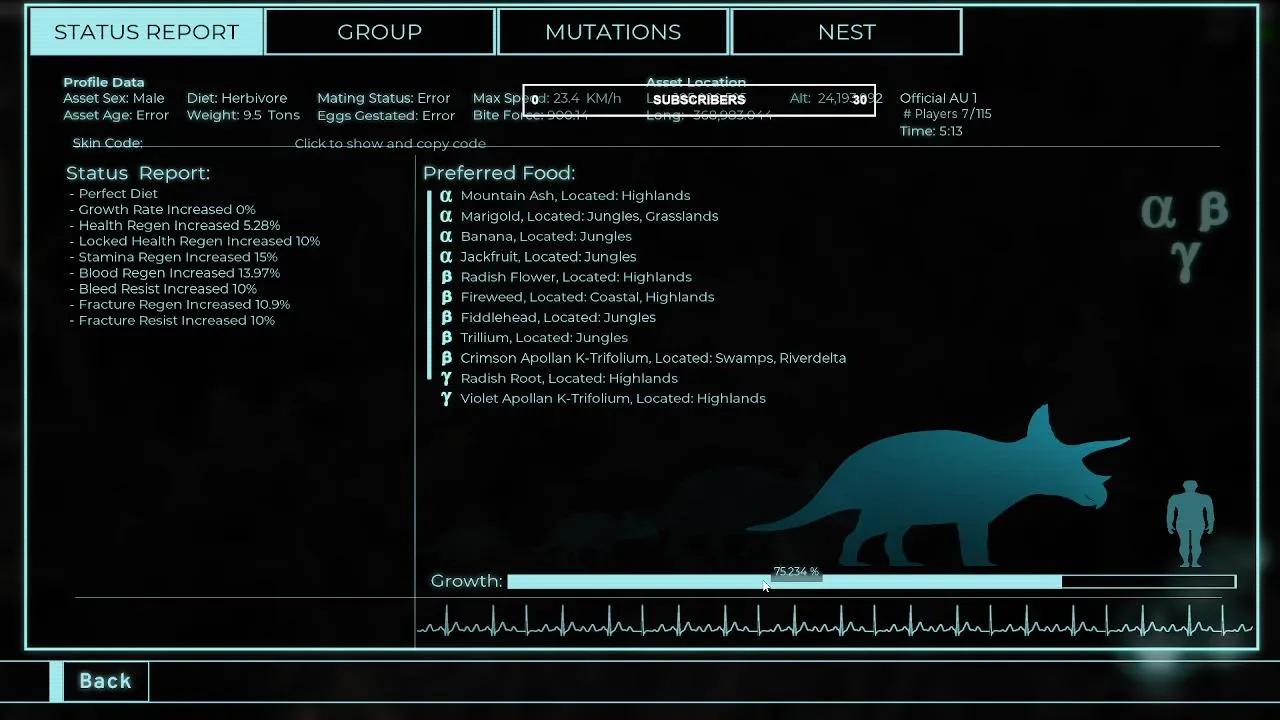
Task: Select the 'Mountain Ash, Located: Highlands' entry
Action: pos(575,196)
